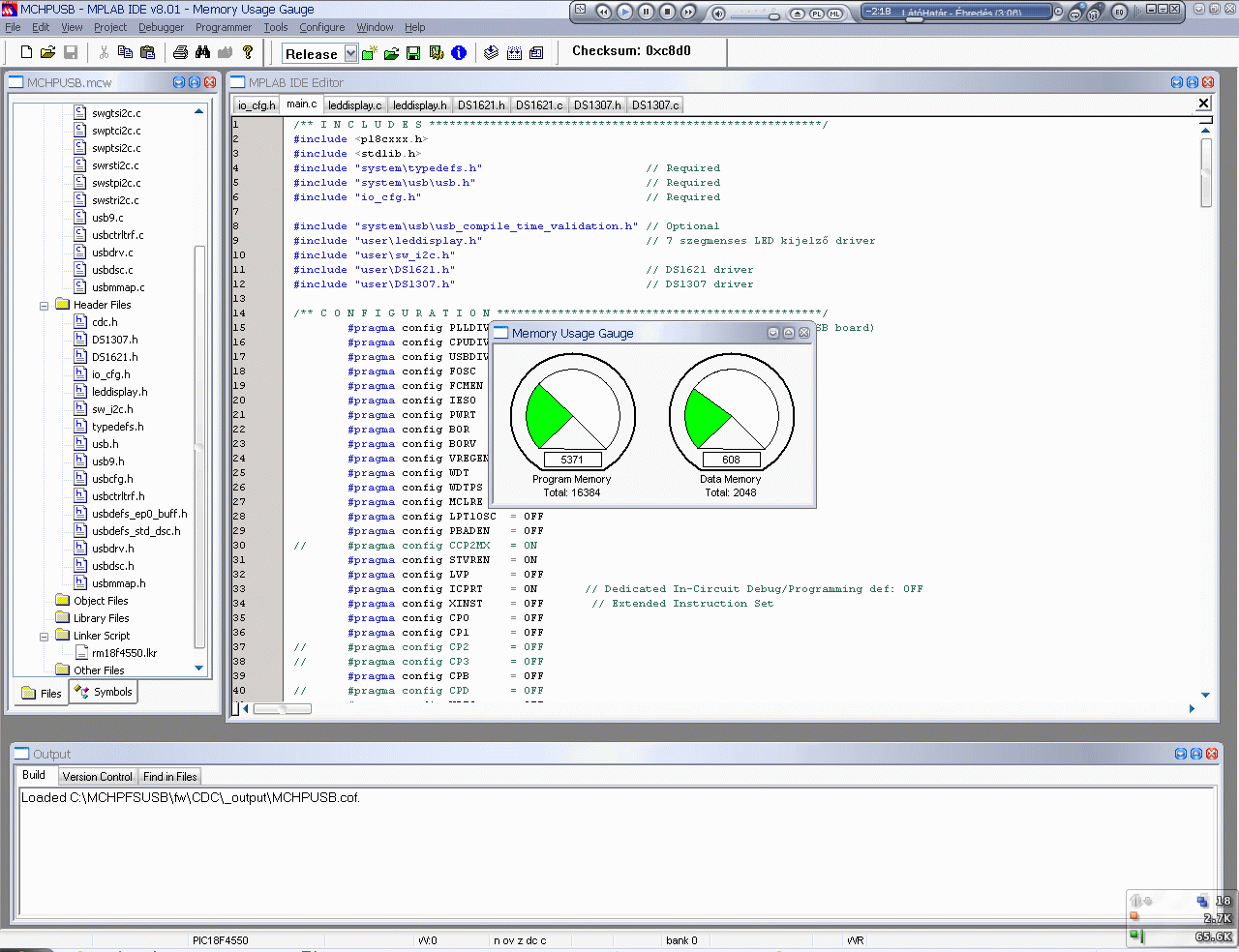Click the Data Memory value 608 field
Screen dimensions: 1239x952
click(731, 460)
